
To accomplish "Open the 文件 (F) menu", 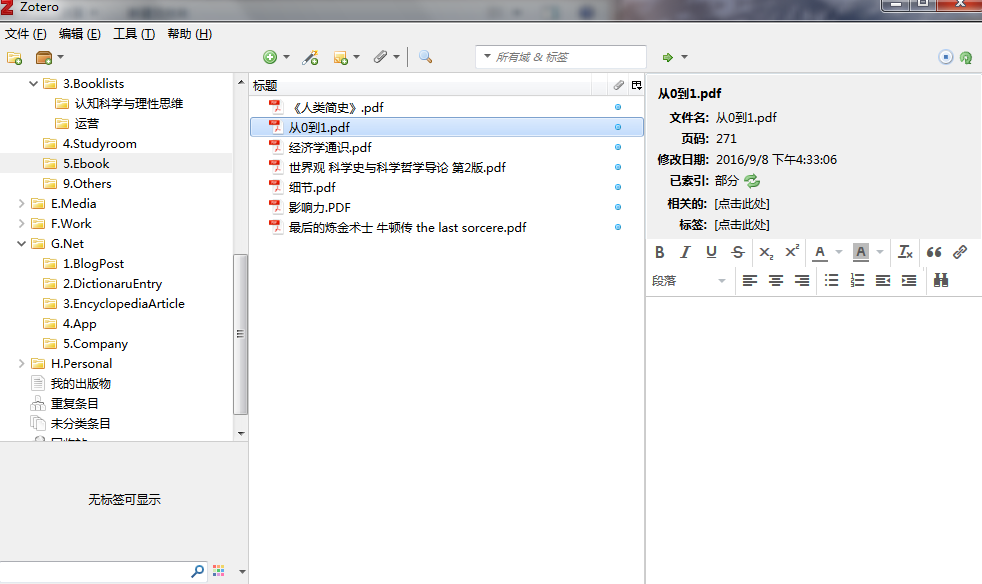I will click(x=26, y=34).
